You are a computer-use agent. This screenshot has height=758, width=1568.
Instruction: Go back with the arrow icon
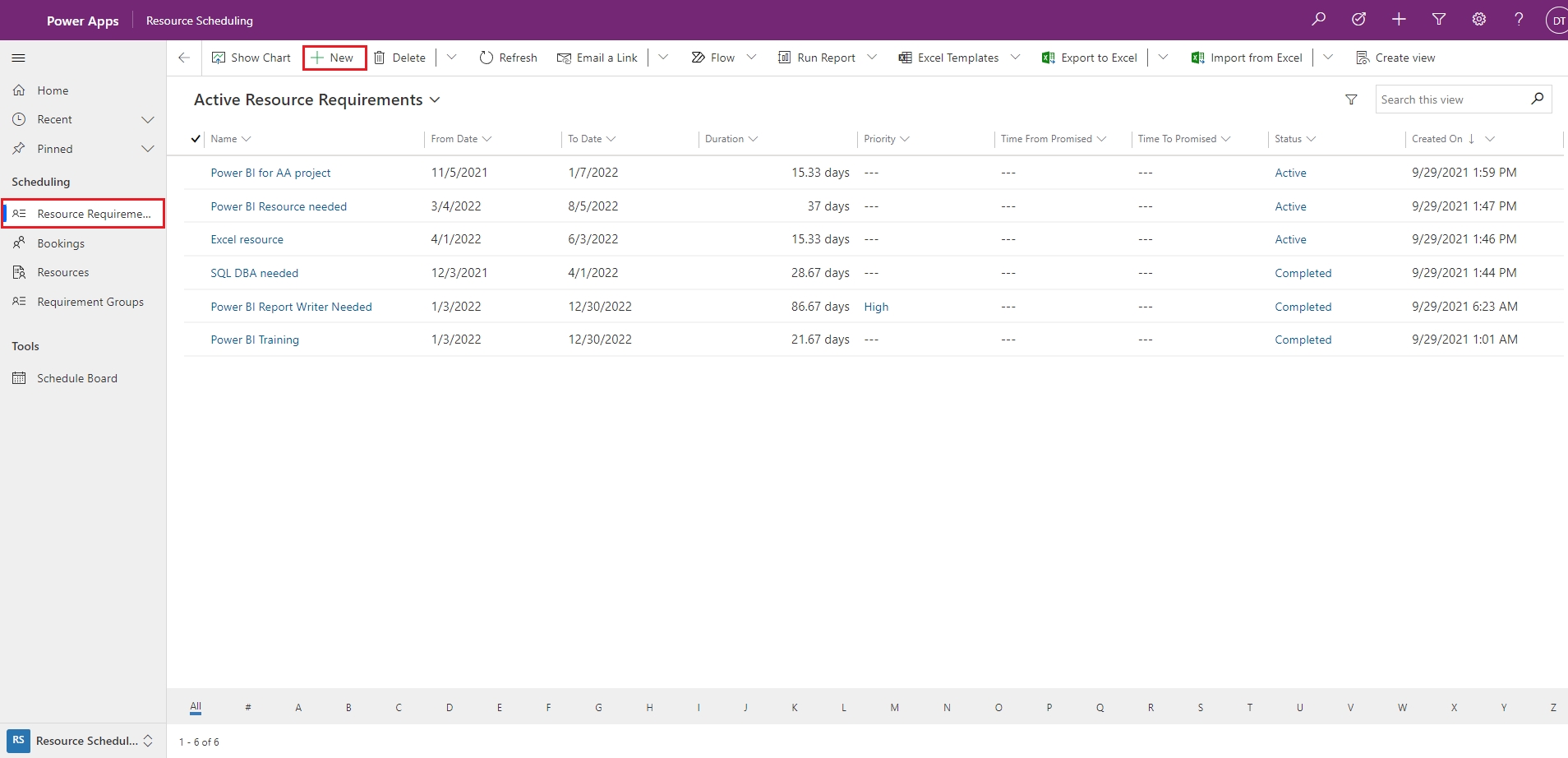point(184,58)
